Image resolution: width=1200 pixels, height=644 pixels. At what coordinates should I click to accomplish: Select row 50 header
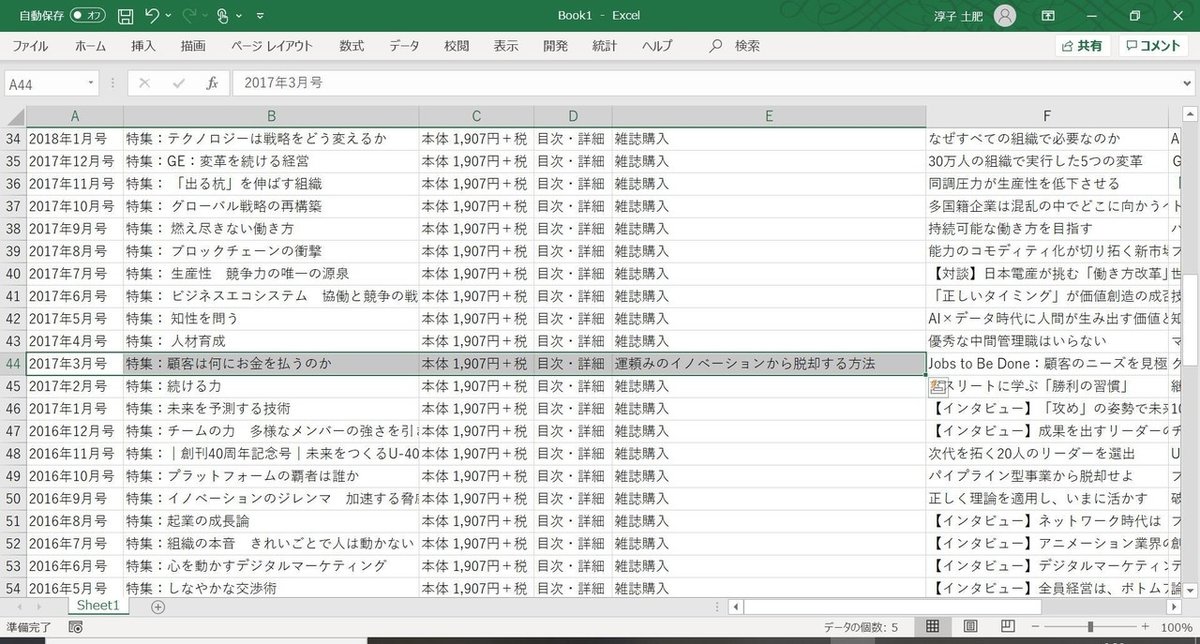(14, 498)
